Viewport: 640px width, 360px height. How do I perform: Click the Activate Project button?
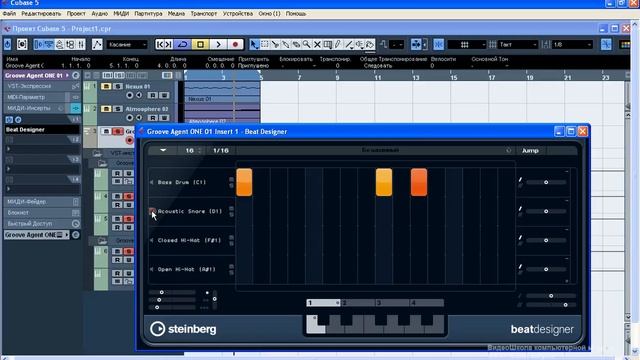[x=7, y=44]
